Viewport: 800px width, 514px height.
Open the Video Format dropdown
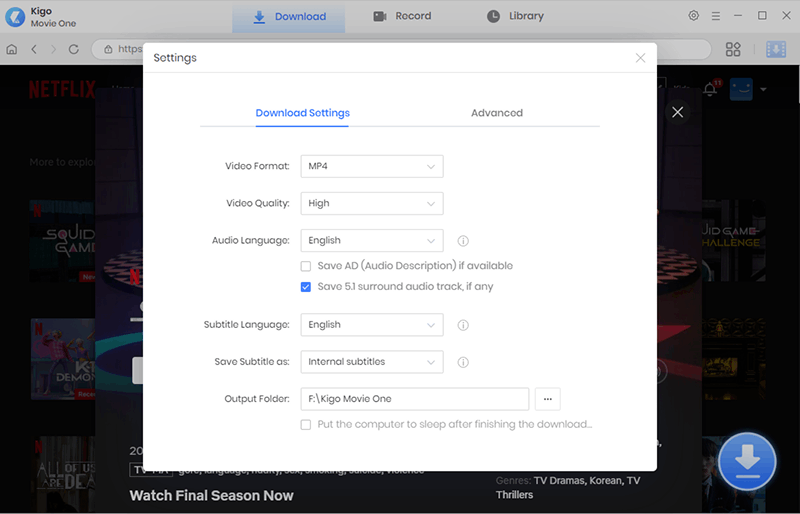372,166
